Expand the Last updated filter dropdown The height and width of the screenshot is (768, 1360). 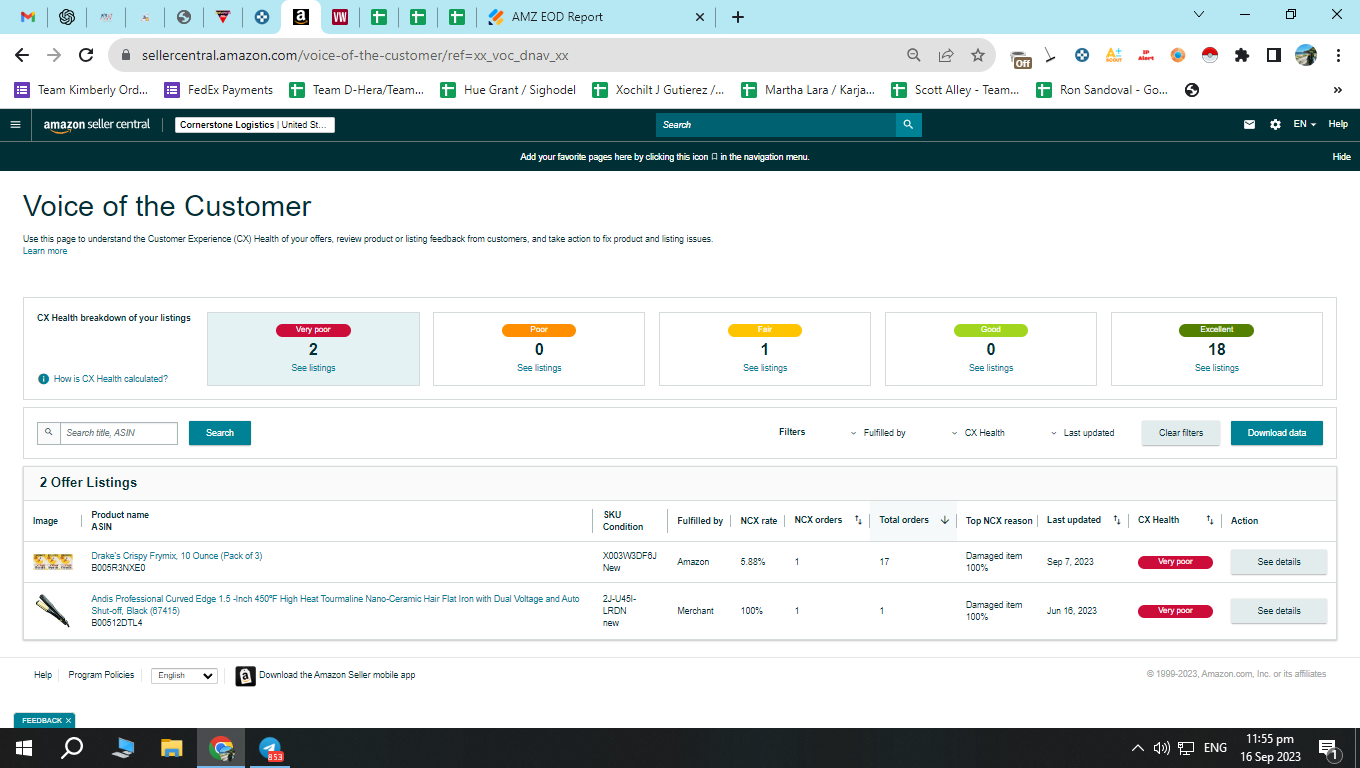[x=1083, y=433]
